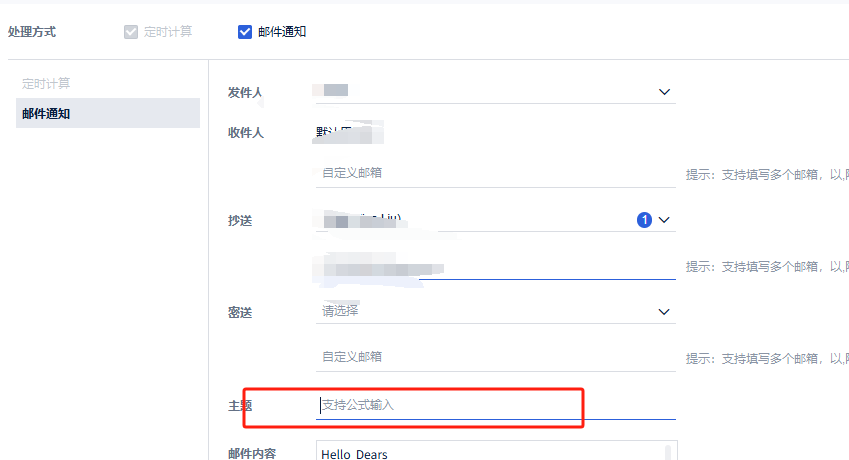Open the 密送 请选择 dropdown
The width and height of the screenshot is (849, 460).
pyautogui.click(x=480, y=312)
